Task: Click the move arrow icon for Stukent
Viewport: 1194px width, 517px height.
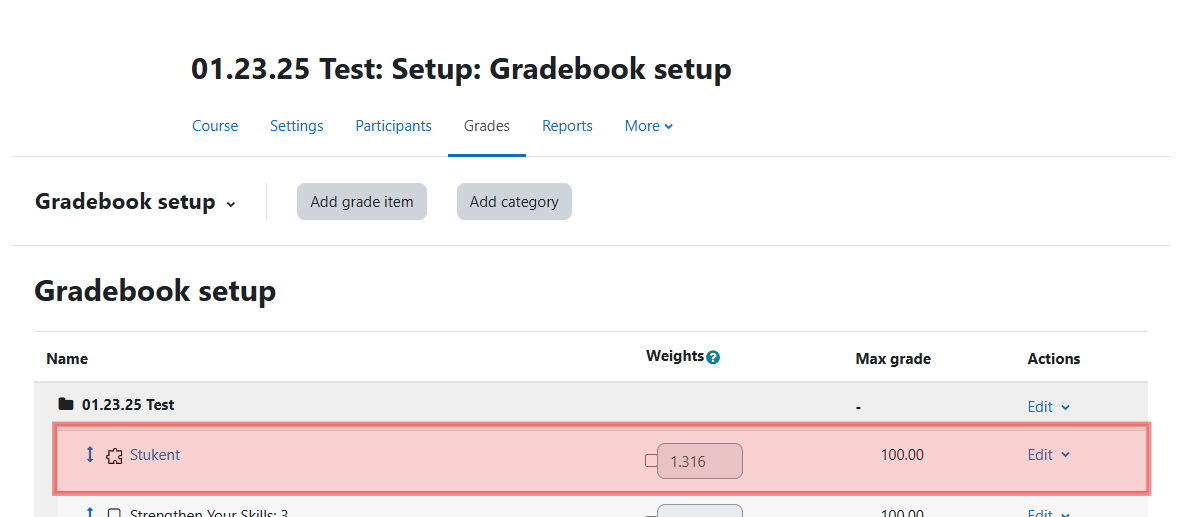Action: [x=89, y=455]
